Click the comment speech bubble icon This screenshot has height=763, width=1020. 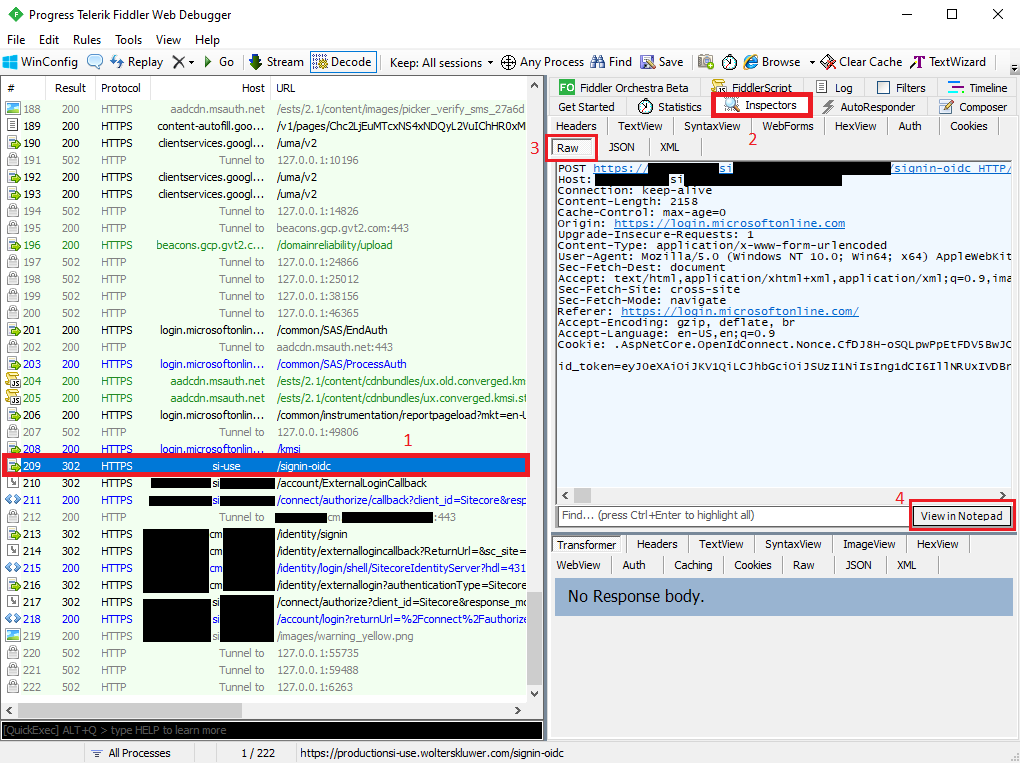(x=95, y=62)
